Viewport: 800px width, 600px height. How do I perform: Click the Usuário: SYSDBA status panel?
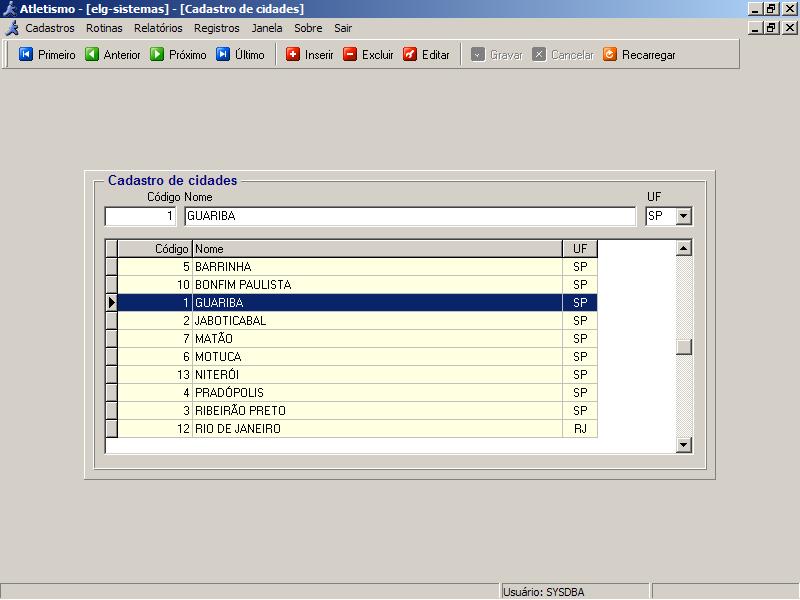click(x=575, y=592)
